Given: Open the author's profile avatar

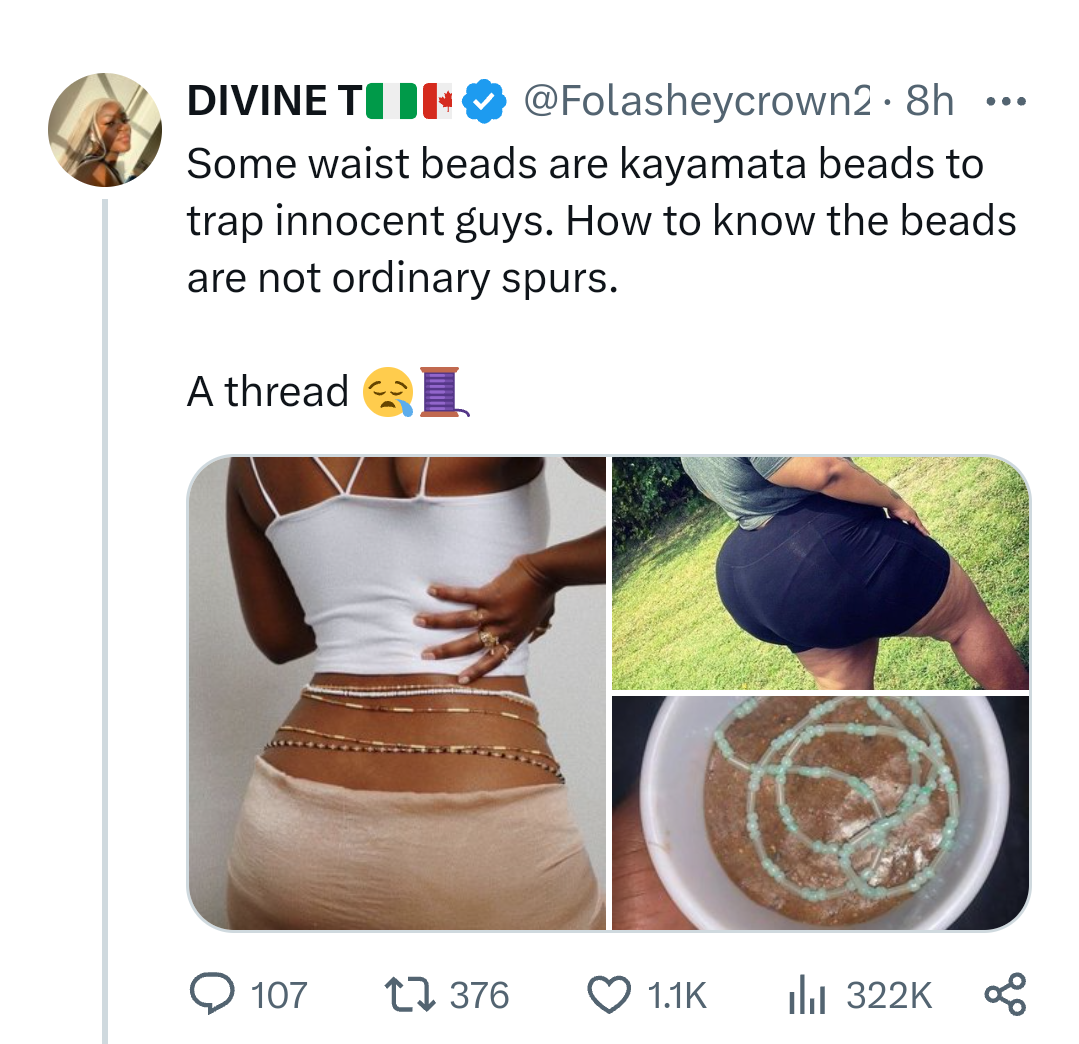Looking at the screenshot, I should pyautogui.click(x=105, y=131).
